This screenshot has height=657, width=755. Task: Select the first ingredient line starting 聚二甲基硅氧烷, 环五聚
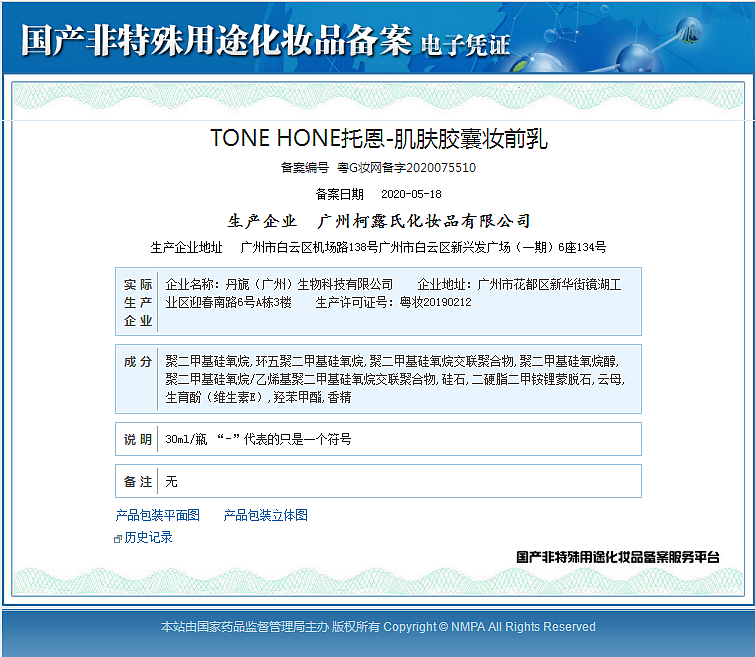pos(392,362)
